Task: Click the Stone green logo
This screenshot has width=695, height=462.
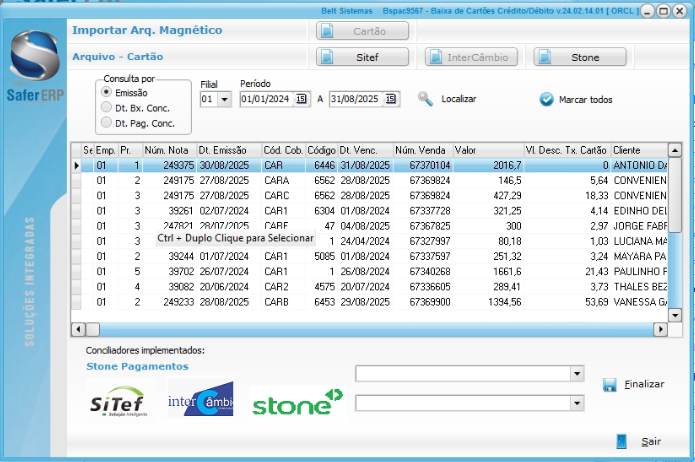Action: point(297,405)
